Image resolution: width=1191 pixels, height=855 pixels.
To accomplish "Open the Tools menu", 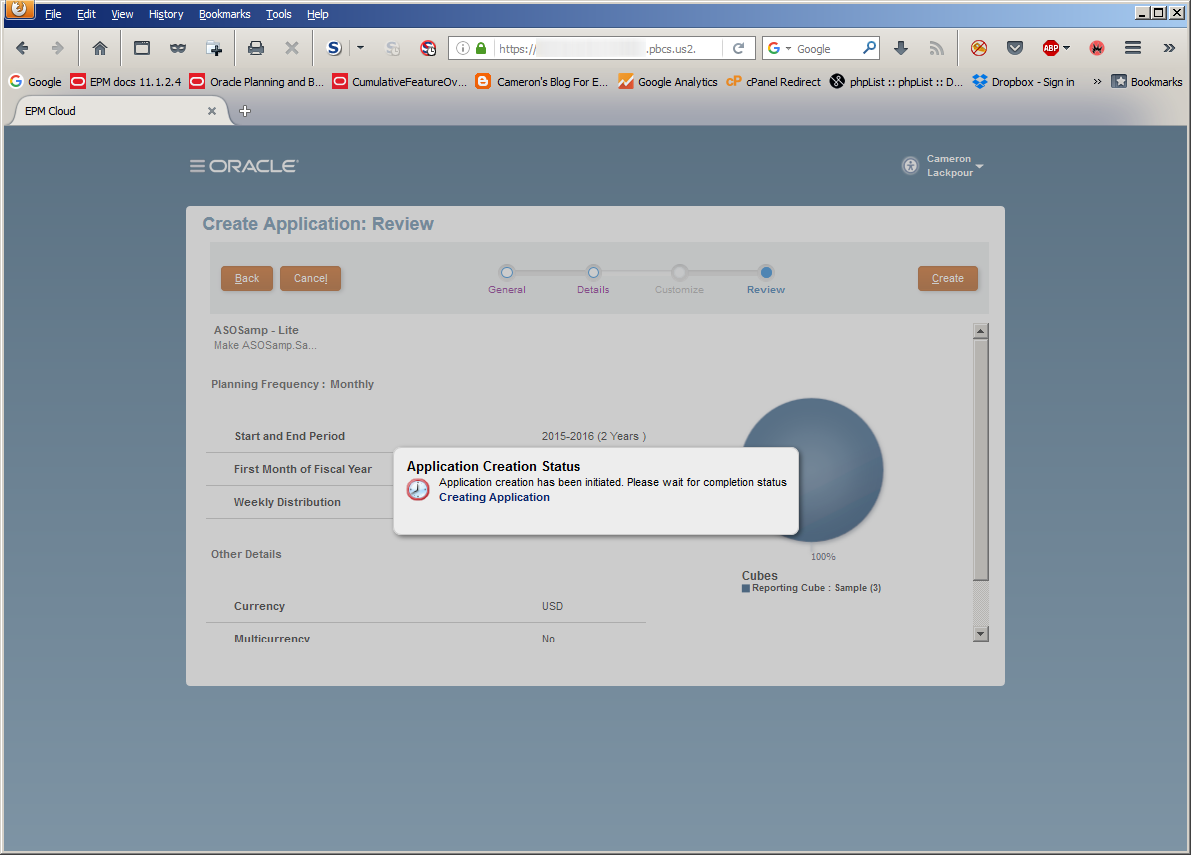I will coord(278,14).
